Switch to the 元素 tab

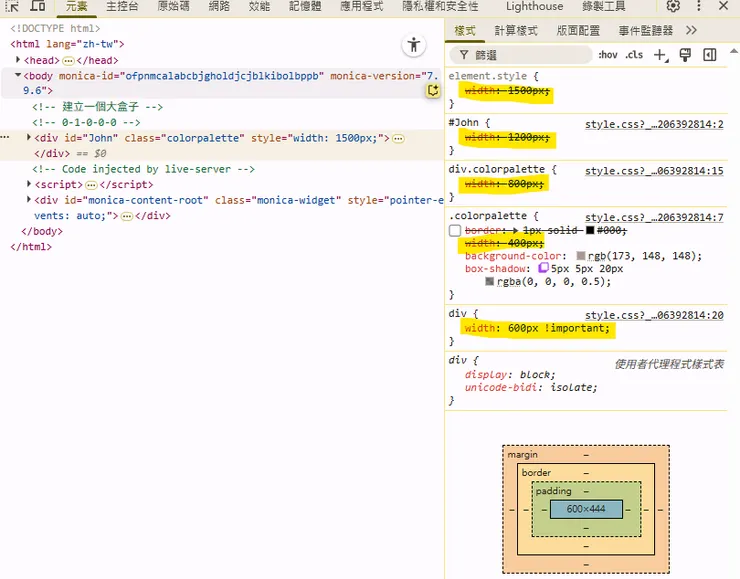(x=76, y=6)
